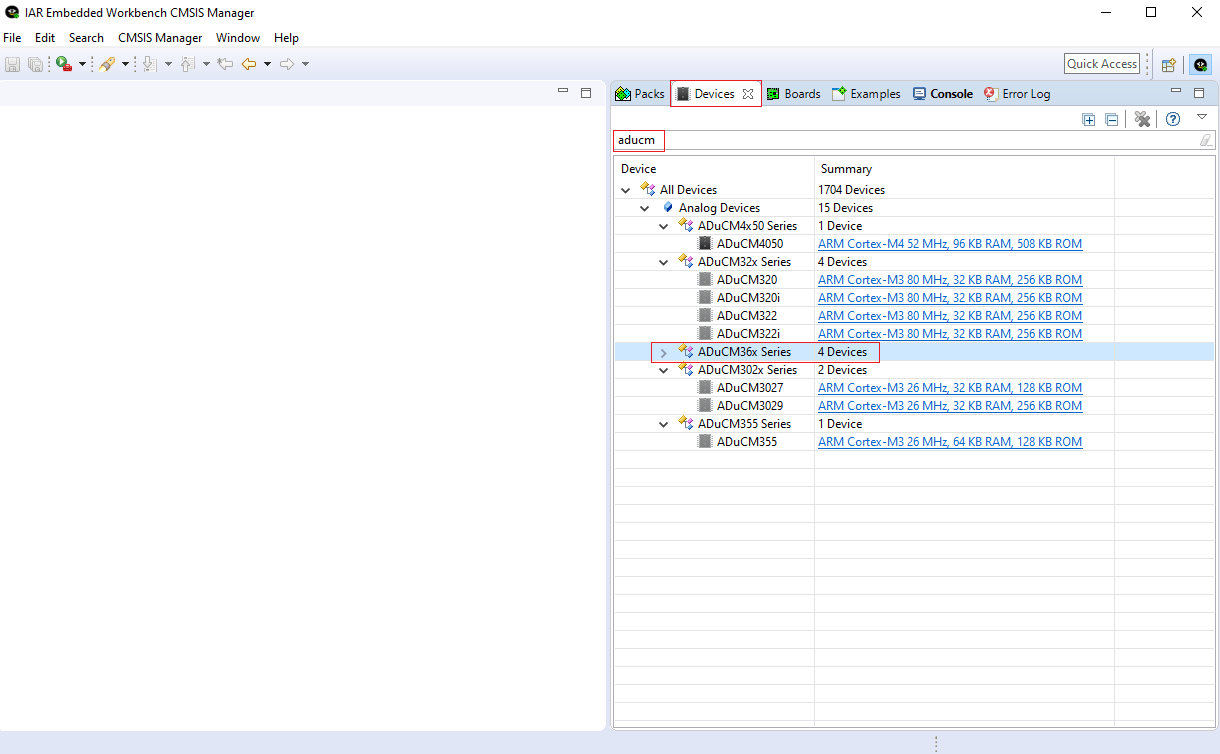
Task: Open the Forward history dropdown arrow
Action: point(305,64)
